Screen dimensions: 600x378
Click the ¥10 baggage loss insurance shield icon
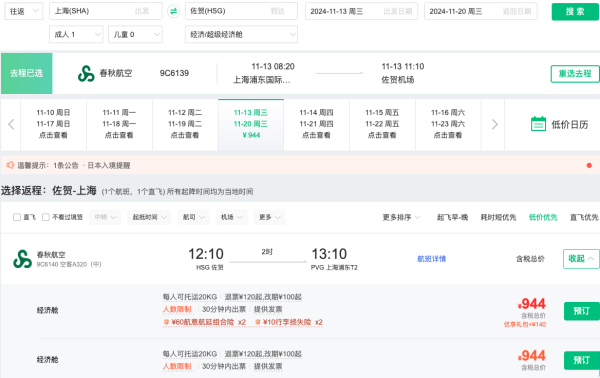coord(258,322)
